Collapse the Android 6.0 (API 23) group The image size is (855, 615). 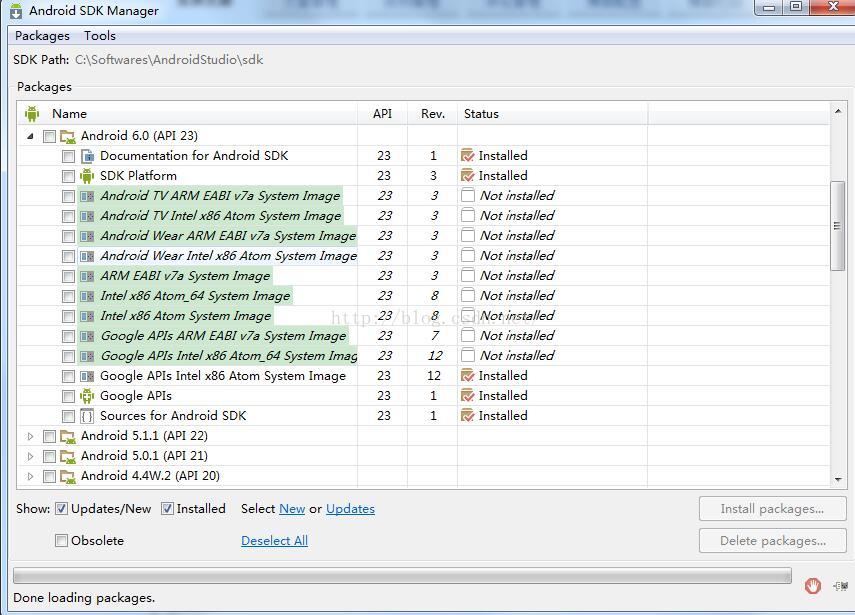31,136
